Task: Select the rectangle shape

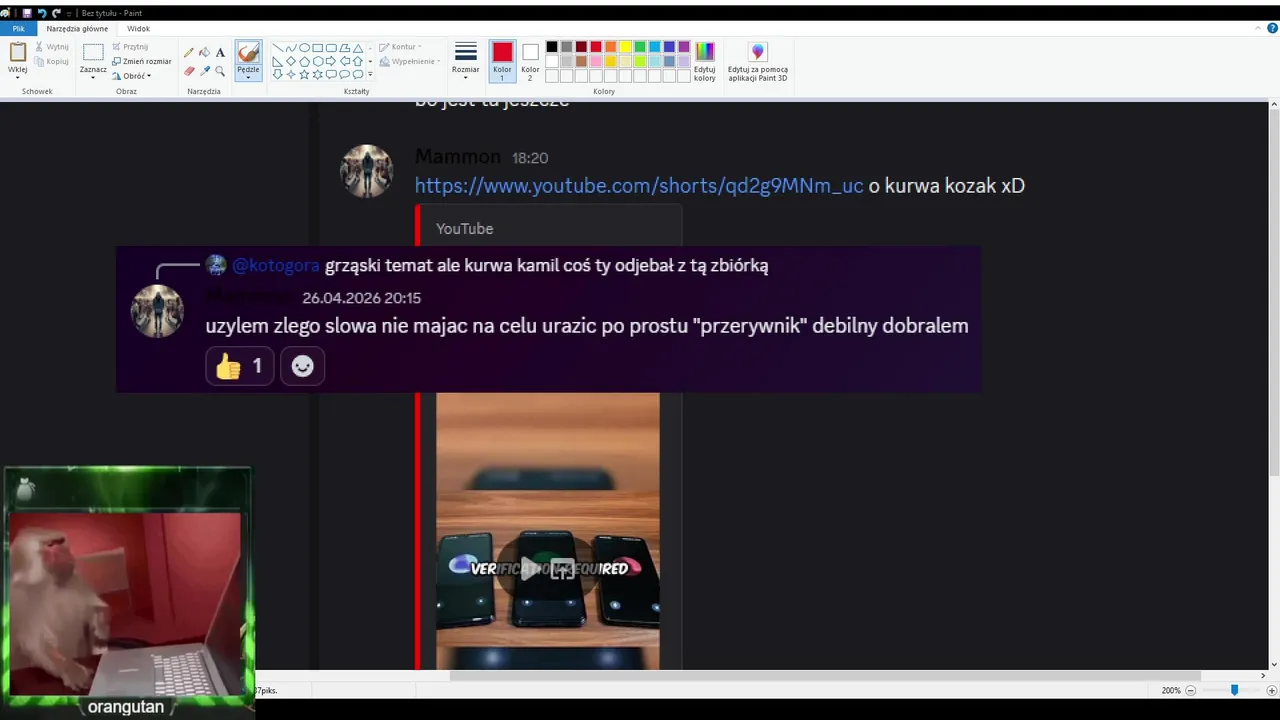Action: 318,48
